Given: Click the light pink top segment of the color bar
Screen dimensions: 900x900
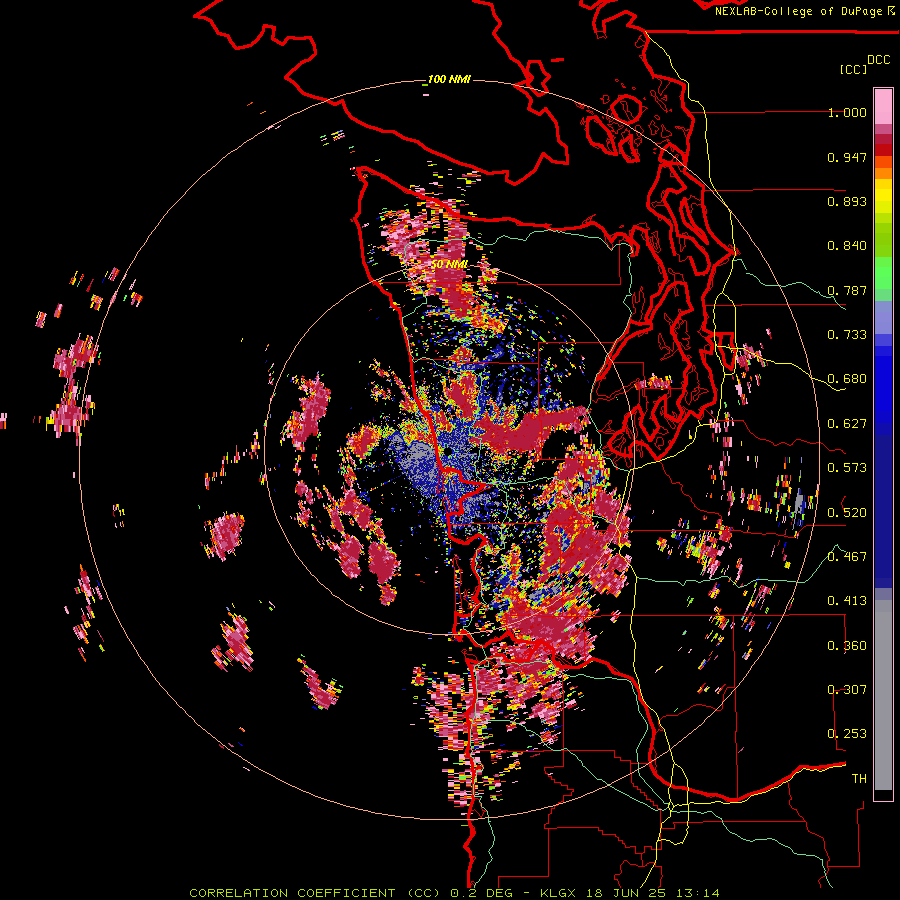Looking at the screenshot, I should 883,107.
